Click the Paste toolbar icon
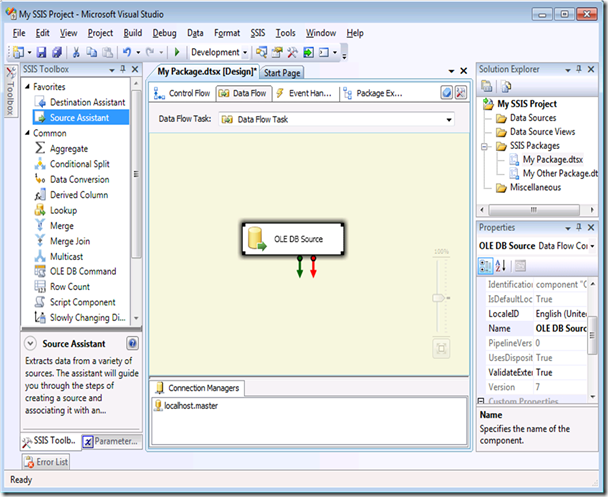The width and height of the screenshot is (608, 497). pyautogui.click(x=107, y=52)
